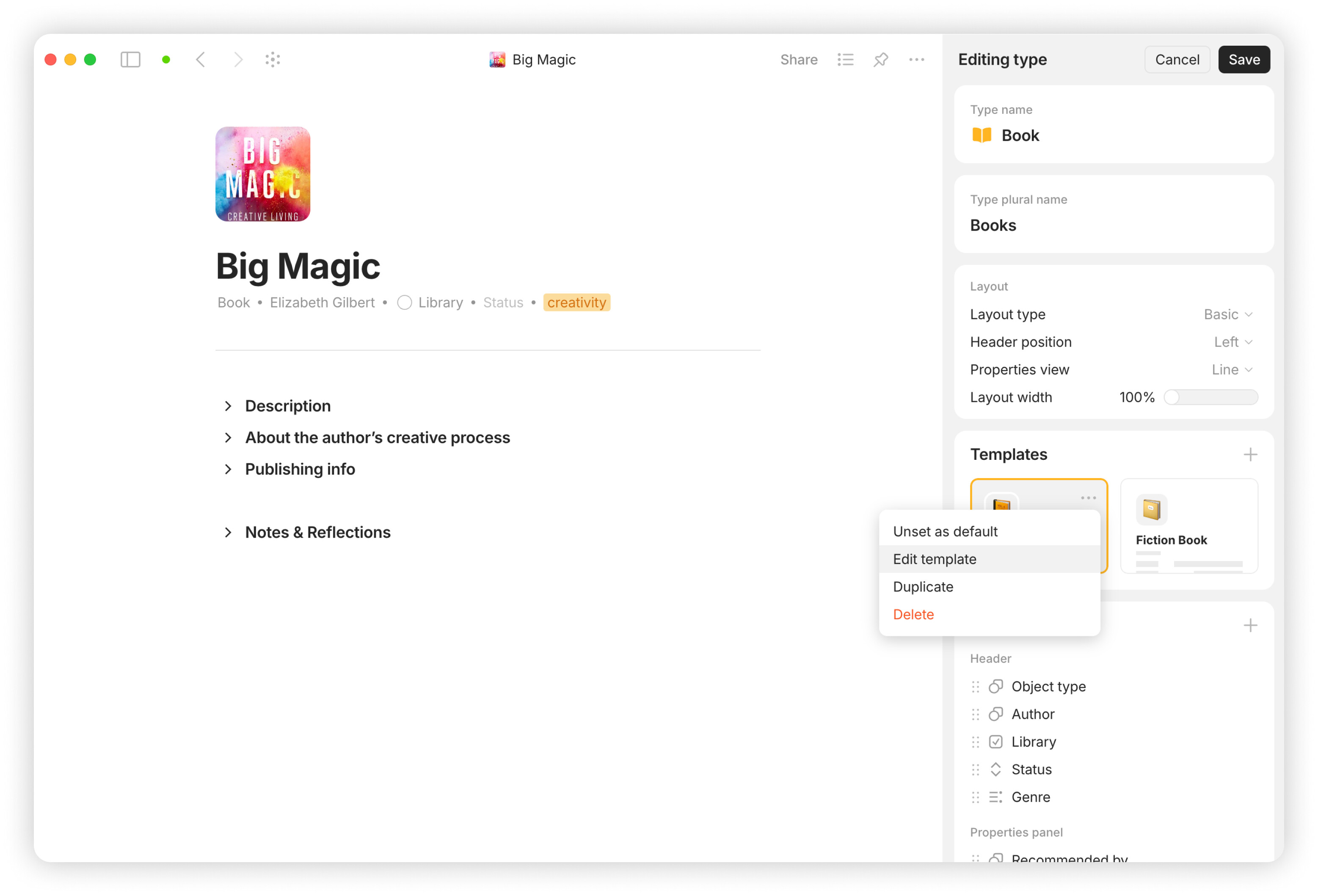Screen dimensions: 1318x896
Task: Toggle the Library checkbox in header
Action: coord(404,302)
